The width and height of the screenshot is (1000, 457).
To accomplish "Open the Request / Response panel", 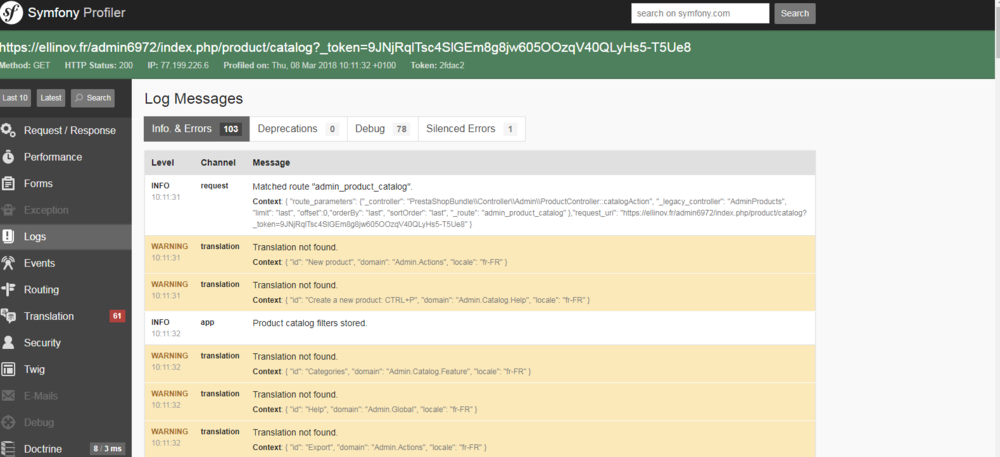I will click(x=66, y=131).
